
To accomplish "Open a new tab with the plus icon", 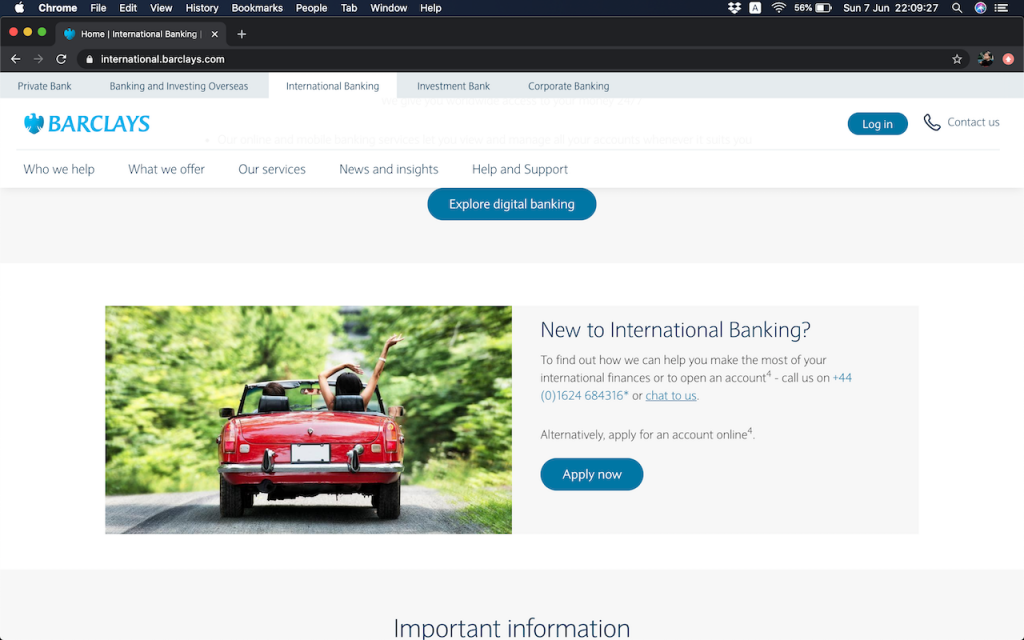I will (x=241, y=34).
